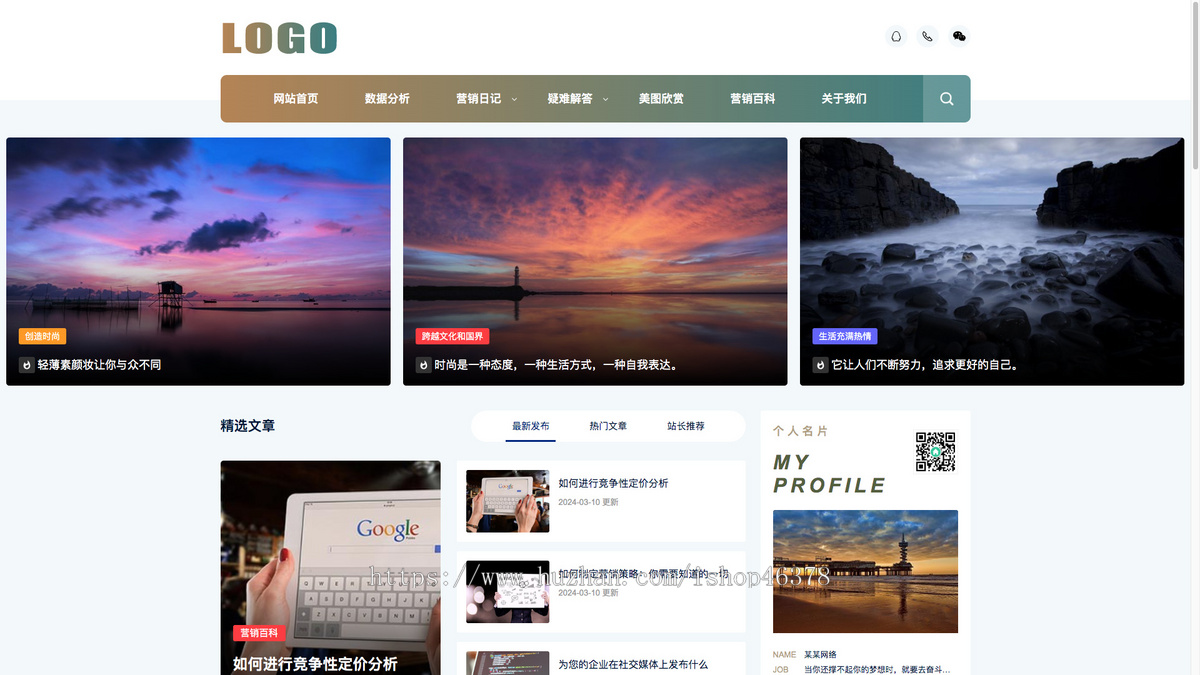Open search via magnifier icon in navbar

click(946, 99)
